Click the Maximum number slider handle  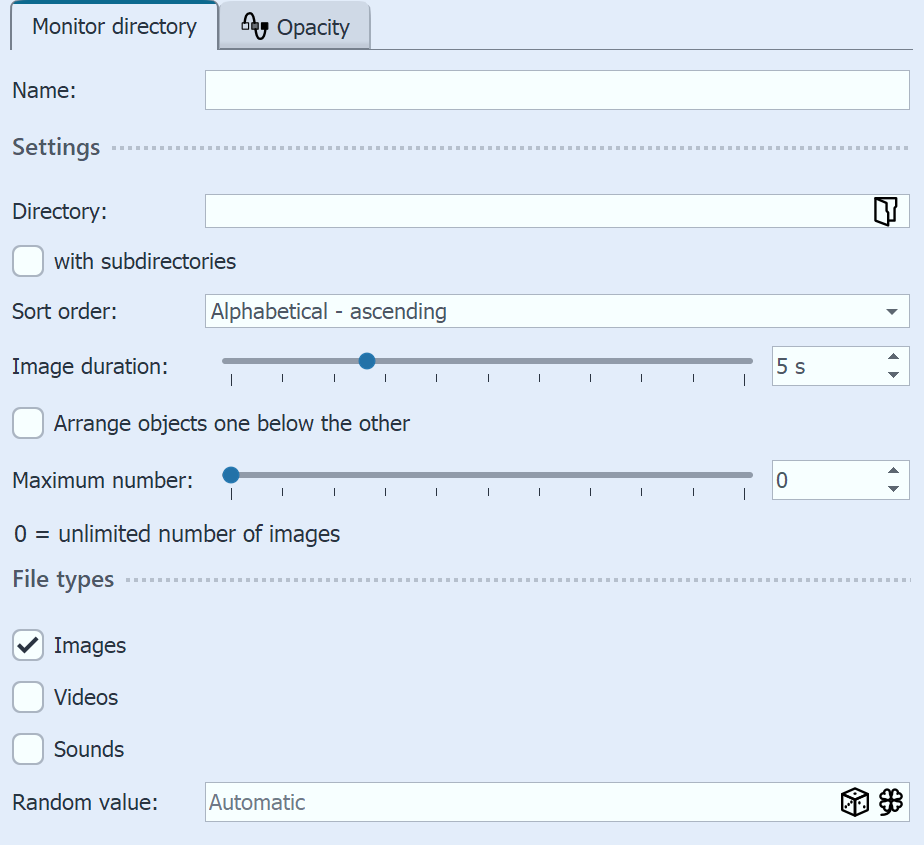click(x=231, y=474)
